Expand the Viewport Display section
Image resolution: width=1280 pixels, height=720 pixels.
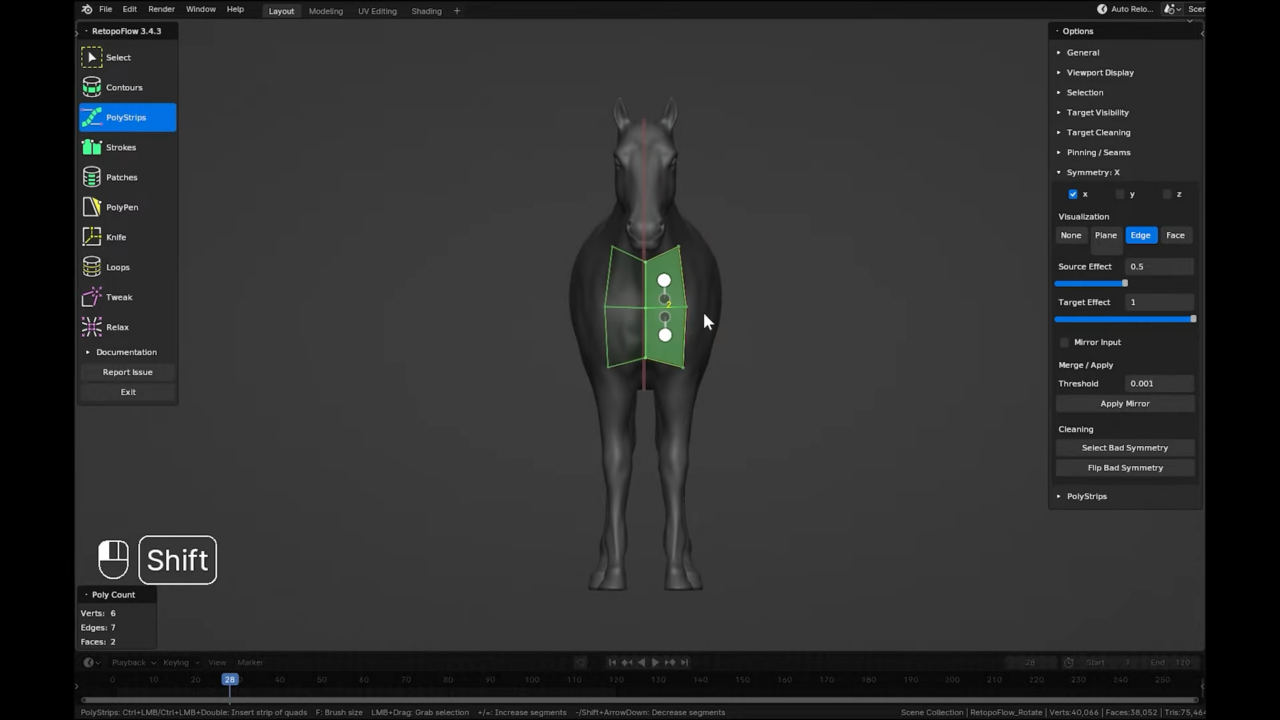[x=1100, y=72]
